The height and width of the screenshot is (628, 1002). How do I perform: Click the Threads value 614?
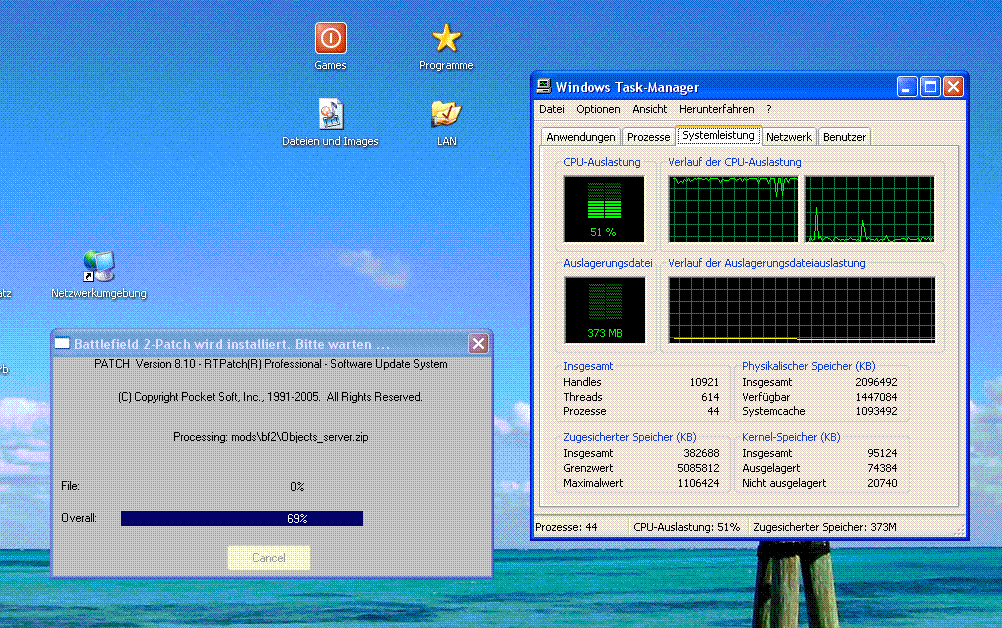[710, 397]
